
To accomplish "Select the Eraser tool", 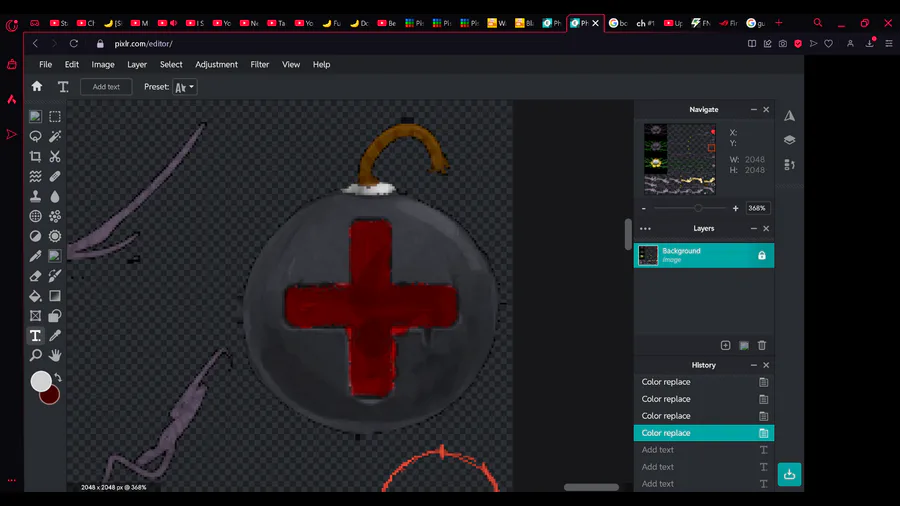I will 36,276.
